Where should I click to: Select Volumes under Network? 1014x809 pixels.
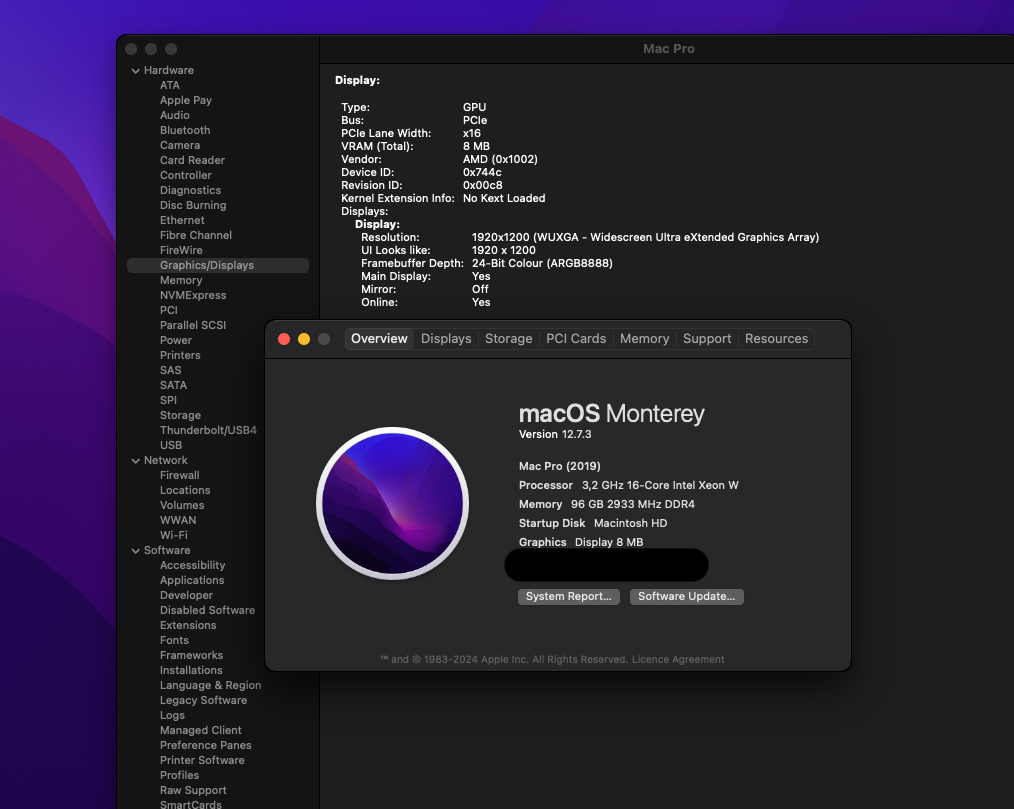click(182, 505)
